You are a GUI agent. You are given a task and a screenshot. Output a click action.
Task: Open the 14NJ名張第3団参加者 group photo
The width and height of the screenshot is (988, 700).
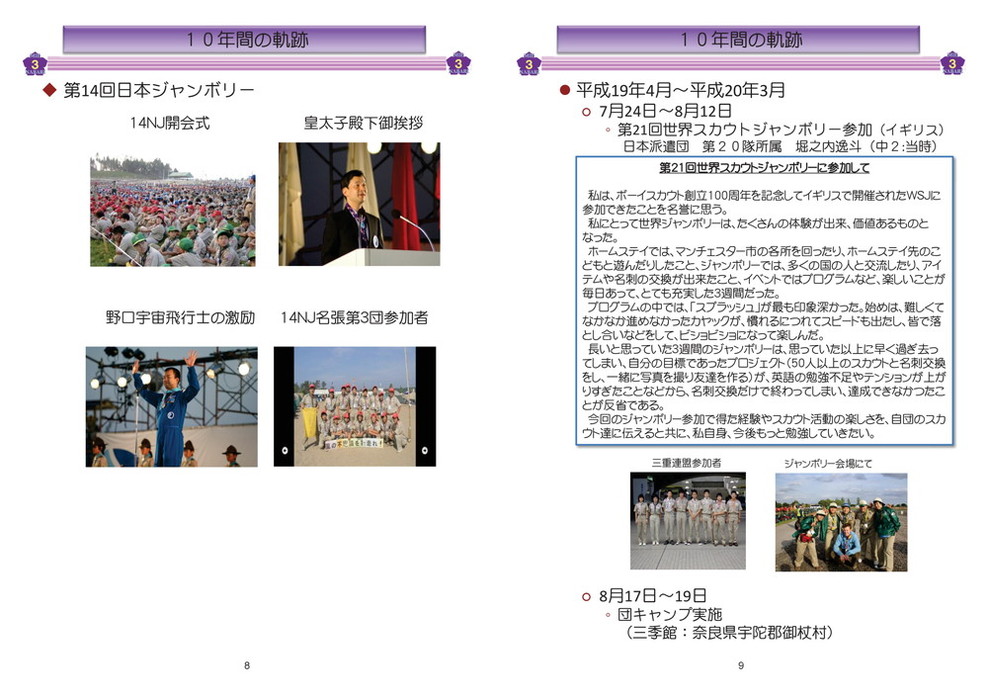(354, 407)
